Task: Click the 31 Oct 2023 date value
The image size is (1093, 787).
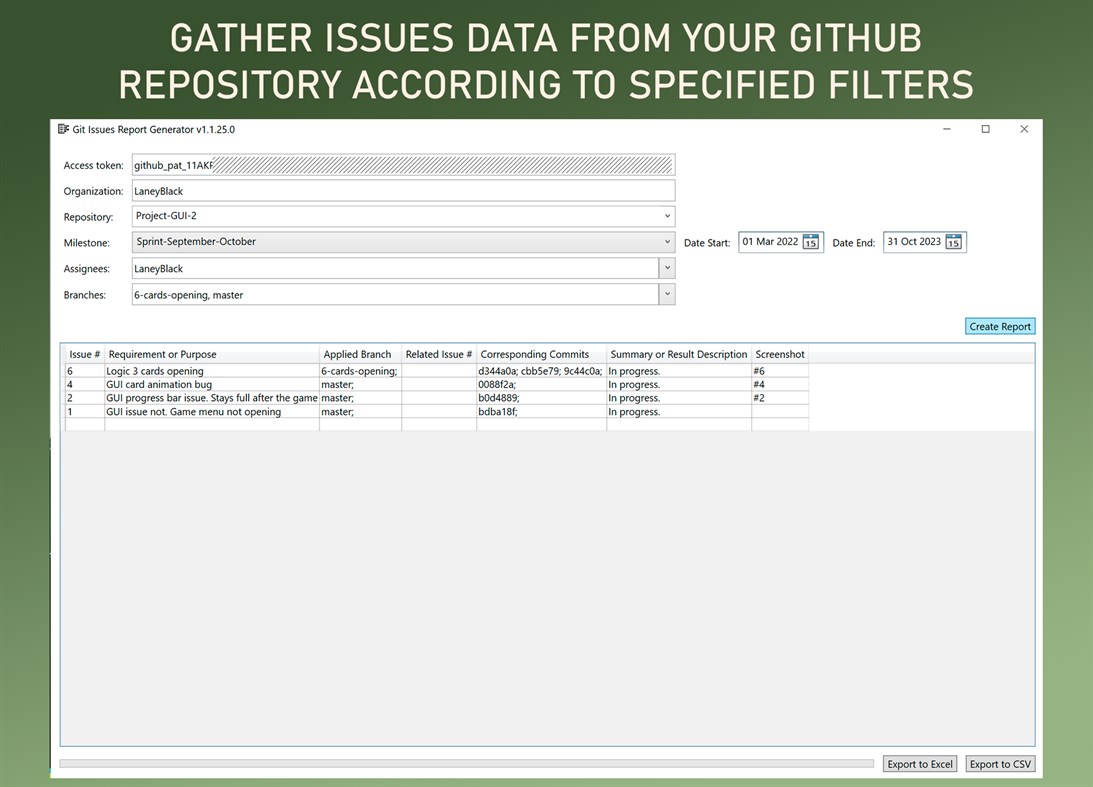Action: pos(914,242)
